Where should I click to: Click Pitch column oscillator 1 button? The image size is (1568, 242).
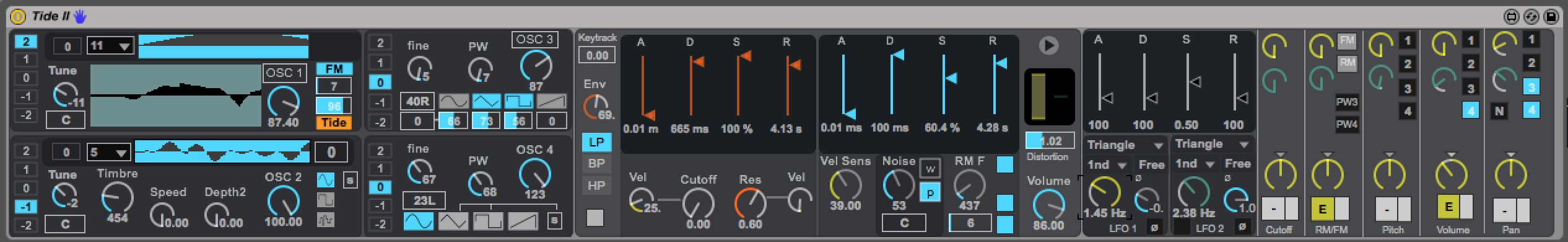1407,42
